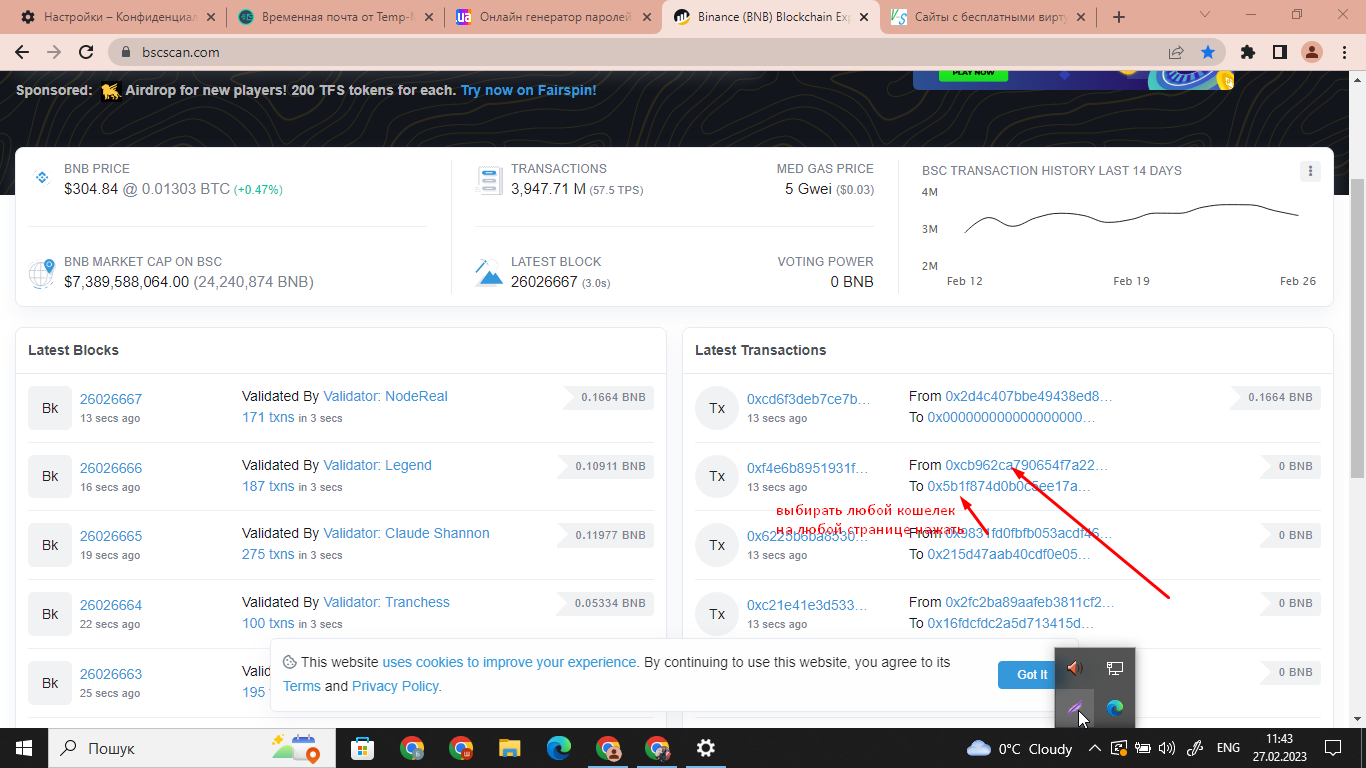The height and width of the screenshot is (768, 1366).
Task: Open transaction 0xcd6f3deb7ce7b
Action: pyautogui.click(x=809, y=399)
